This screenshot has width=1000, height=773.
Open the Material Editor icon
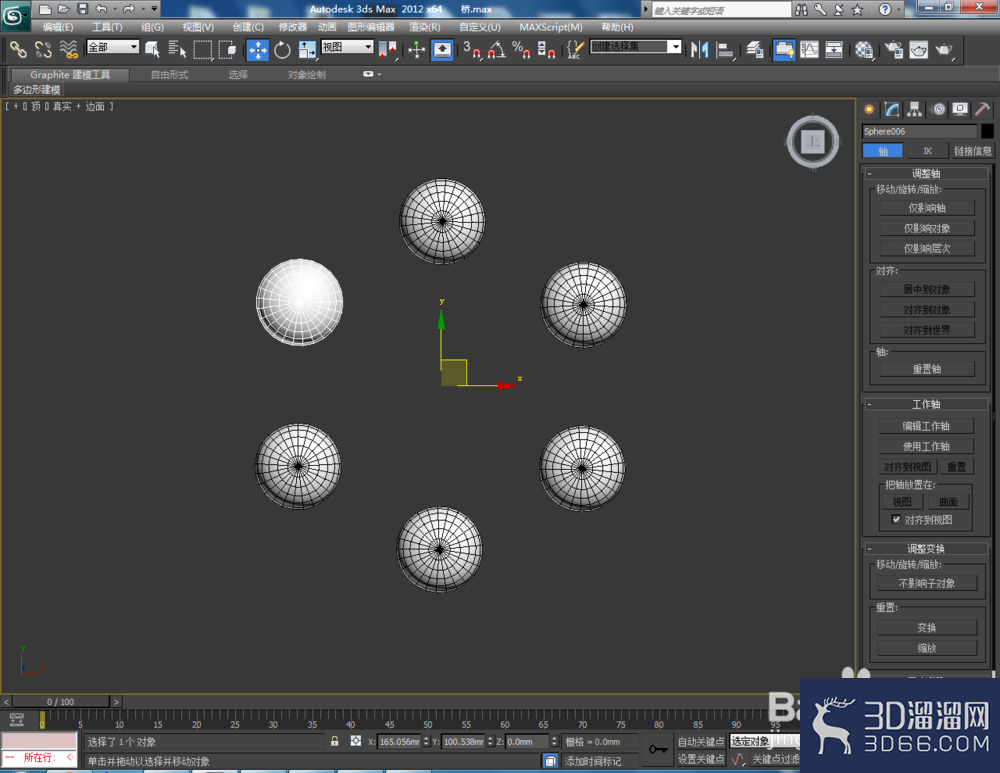(x=864, y=50)
